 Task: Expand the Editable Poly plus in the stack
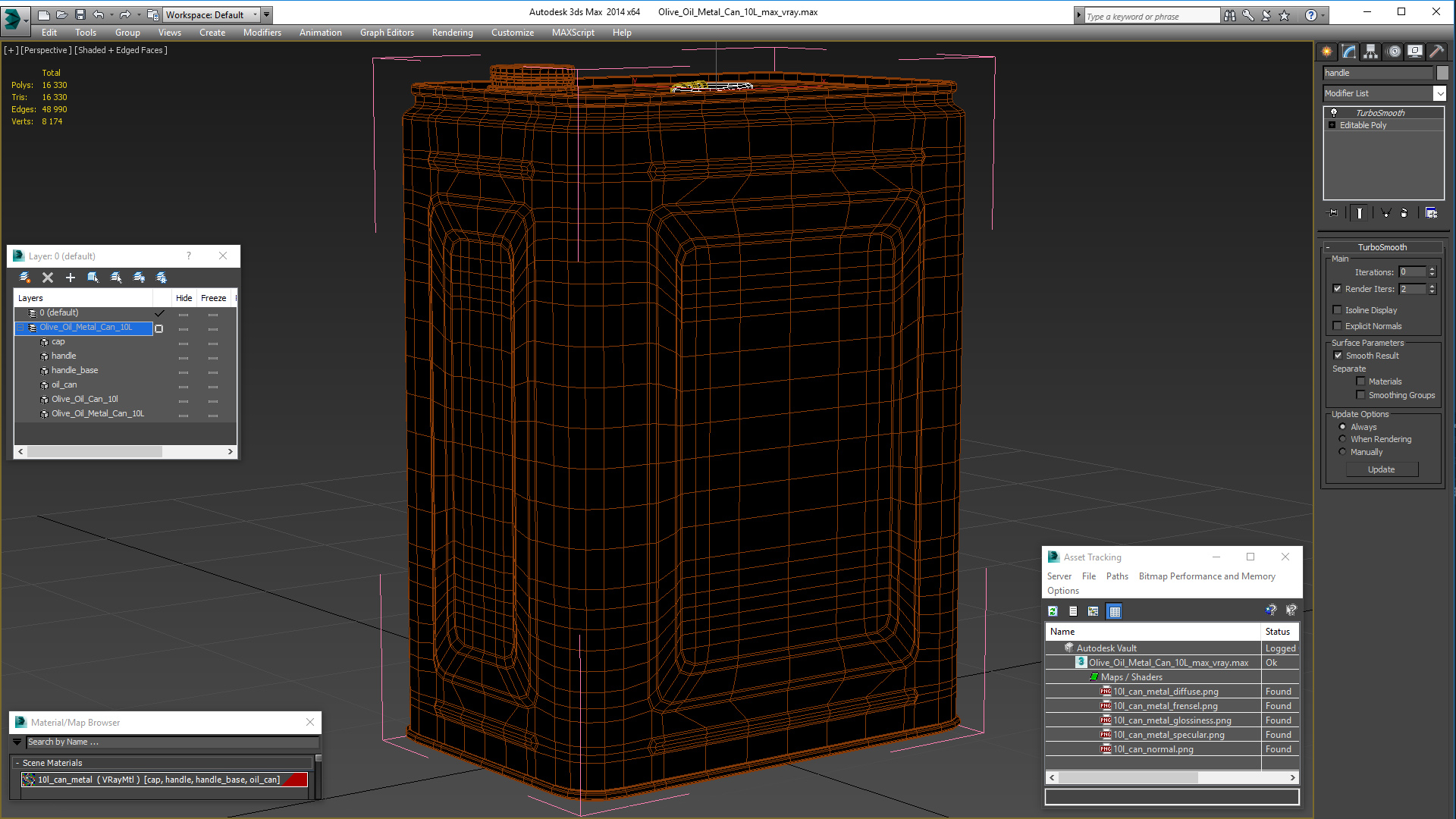click(x=1332, y=125)
